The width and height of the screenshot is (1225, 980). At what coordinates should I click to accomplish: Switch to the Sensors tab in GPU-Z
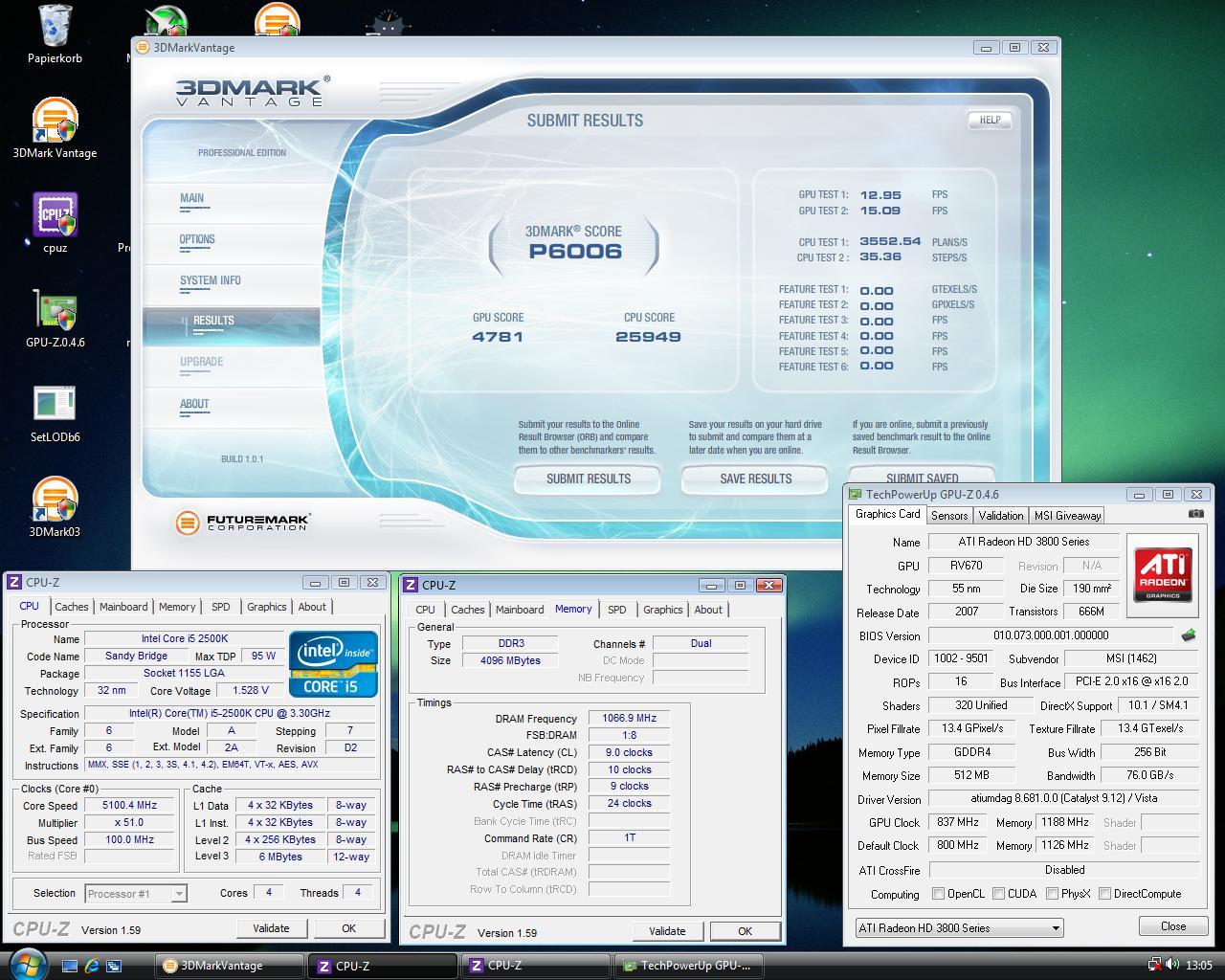(x=949, y=516)
